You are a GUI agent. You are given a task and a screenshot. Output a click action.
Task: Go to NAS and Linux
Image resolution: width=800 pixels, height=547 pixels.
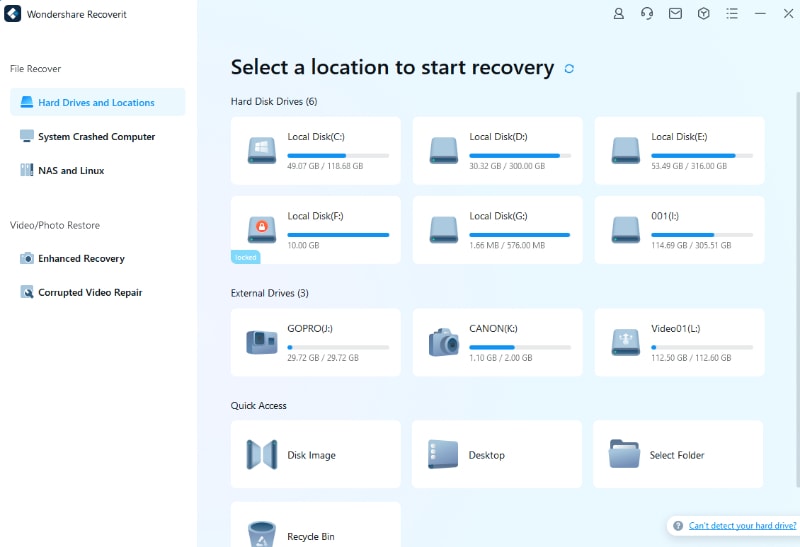(x=71, y=170)
